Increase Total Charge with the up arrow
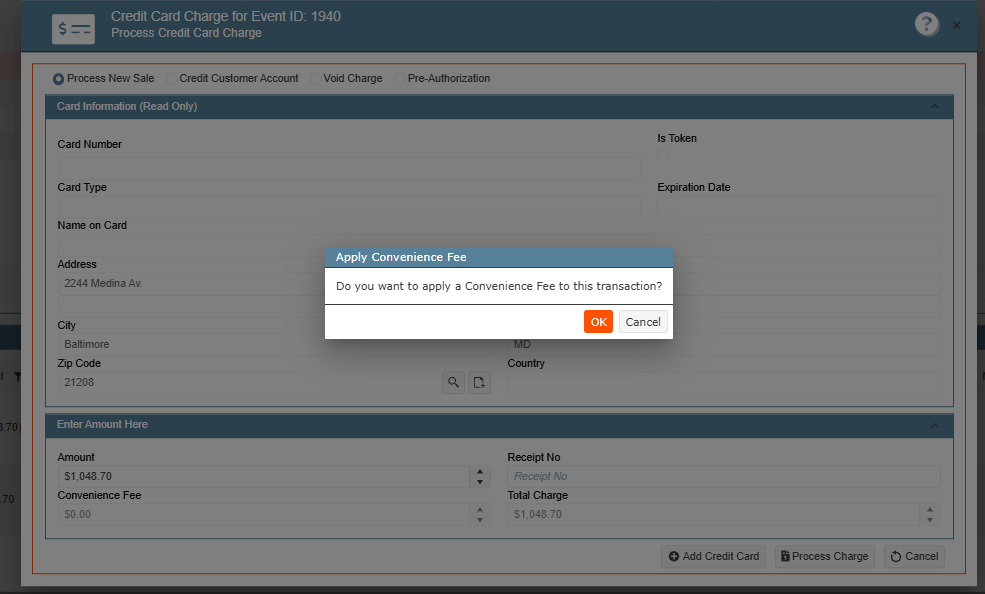Viewport: 985px width, 594px height. pos(930,509)
